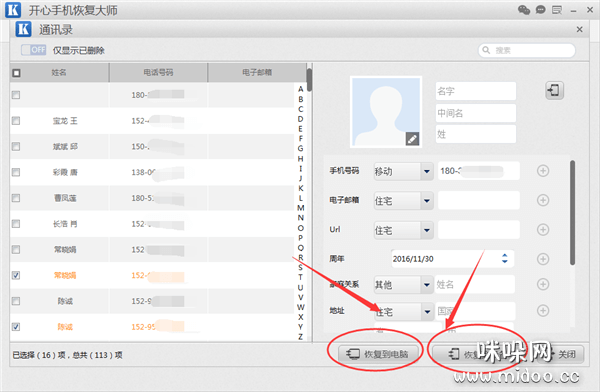Image resolution: width=600 pixels, height=392 pixels.
Task: Select the 斌斌 邱 contact name
Action: [65, 147]
